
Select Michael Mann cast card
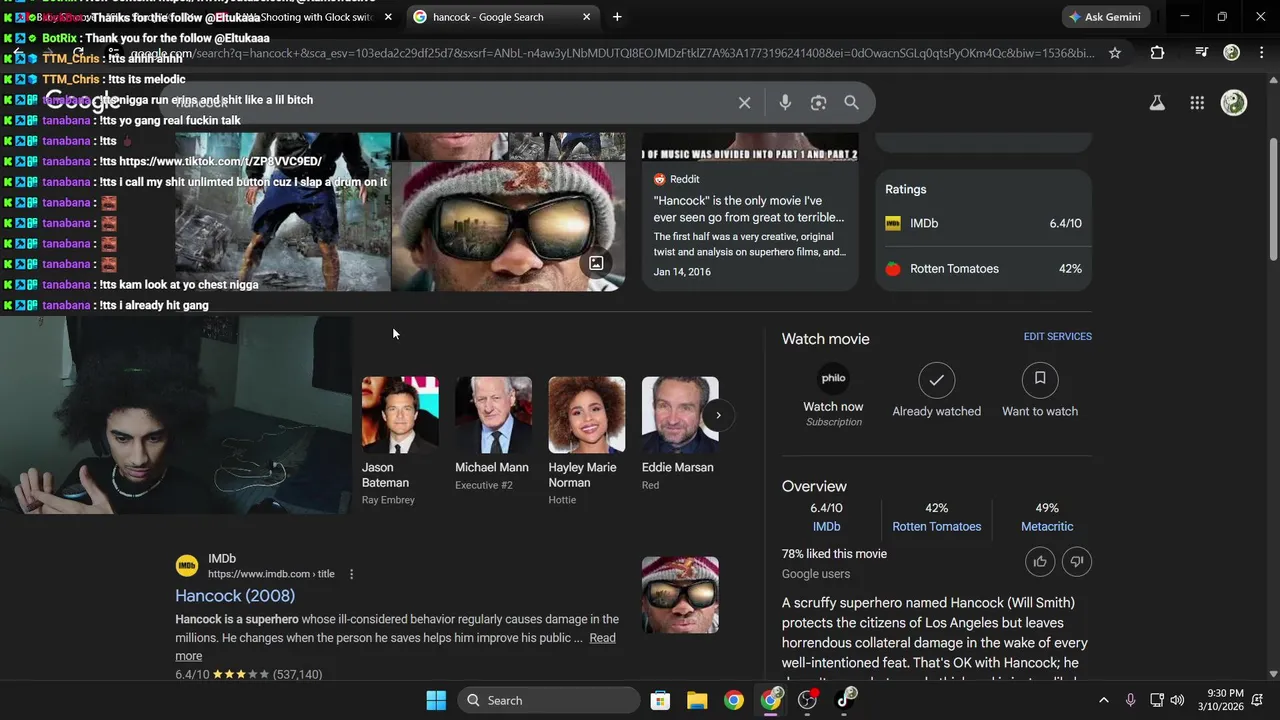493,434
